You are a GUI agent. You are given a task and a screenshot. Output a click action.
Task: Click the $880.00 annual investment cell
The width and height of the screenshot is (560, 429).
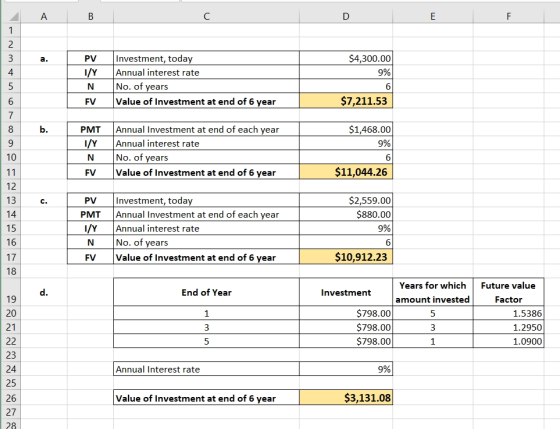pyautogui.click(x=346, y=214)
